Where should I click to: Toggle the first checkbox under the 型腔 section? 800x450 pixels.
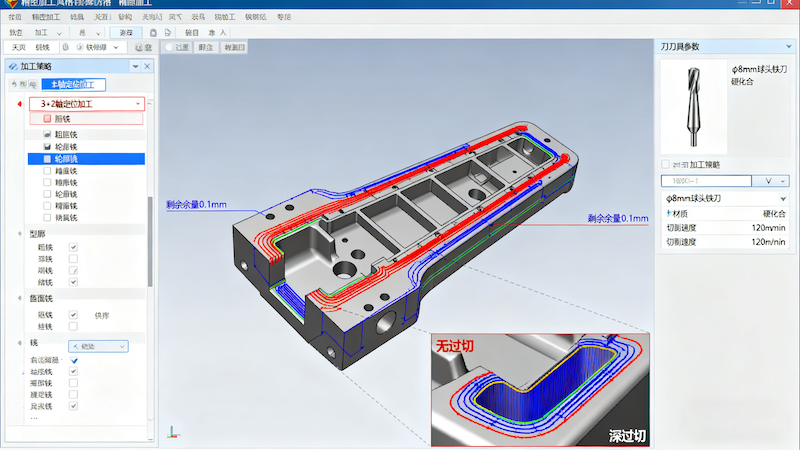[x=73, y=247]
